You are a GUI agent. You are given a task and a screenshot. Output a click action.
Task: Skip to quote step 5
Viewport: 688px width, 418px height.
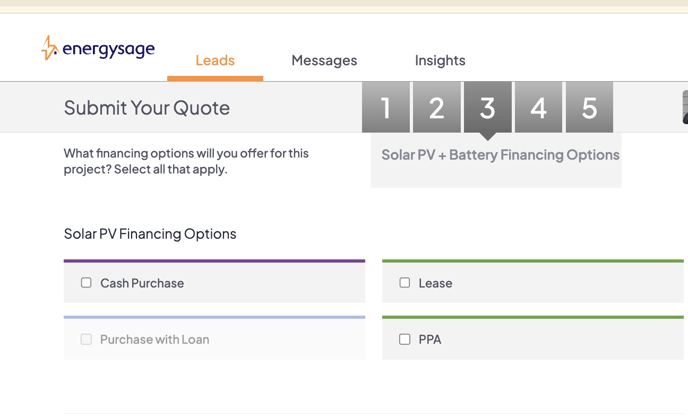(x=590, y=107)
